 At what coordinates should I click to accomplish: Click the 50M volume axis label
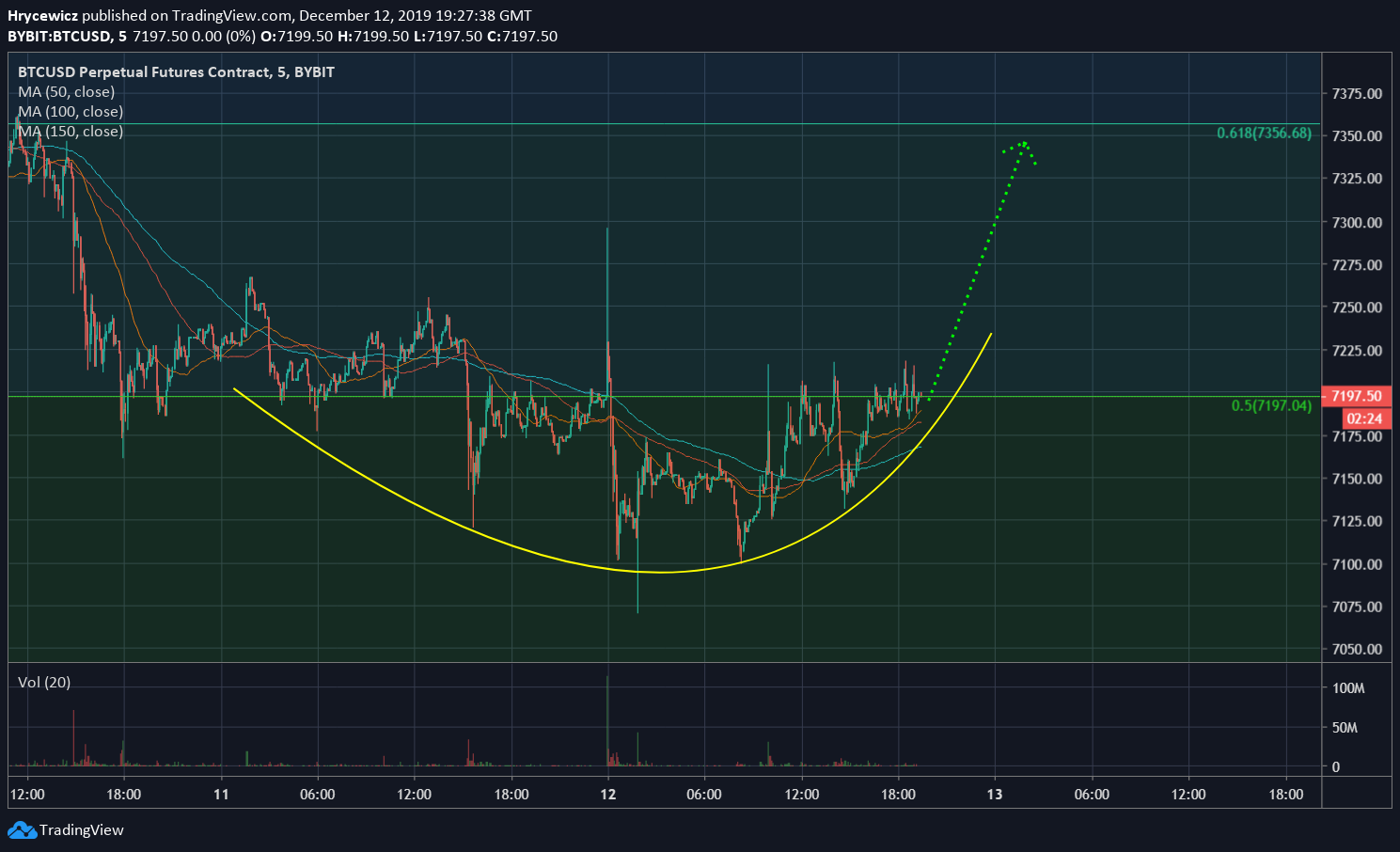coord(1345,728)
